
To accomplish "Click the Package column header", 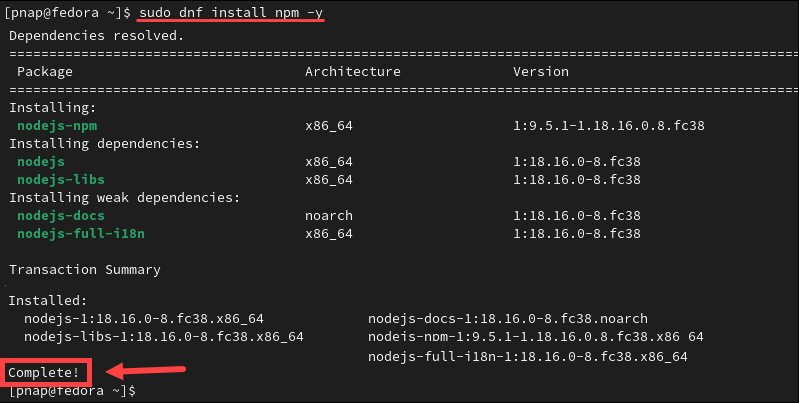I will (x=45, y=72).
